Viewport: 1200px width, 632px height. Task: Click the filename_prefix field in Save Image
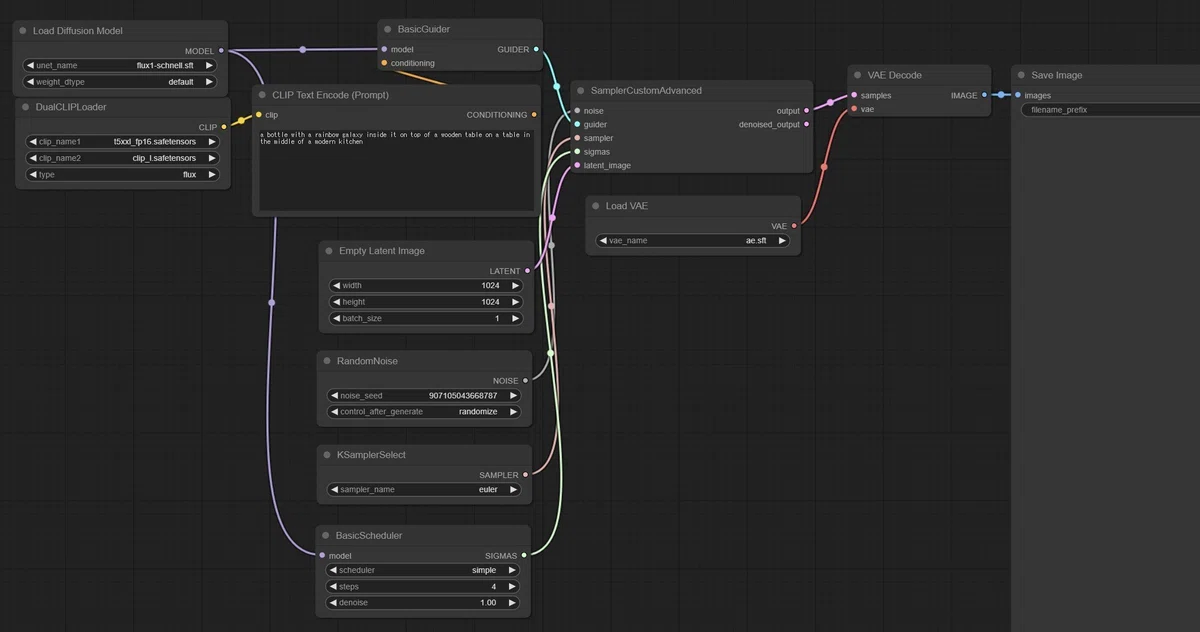click(1110, 110)
